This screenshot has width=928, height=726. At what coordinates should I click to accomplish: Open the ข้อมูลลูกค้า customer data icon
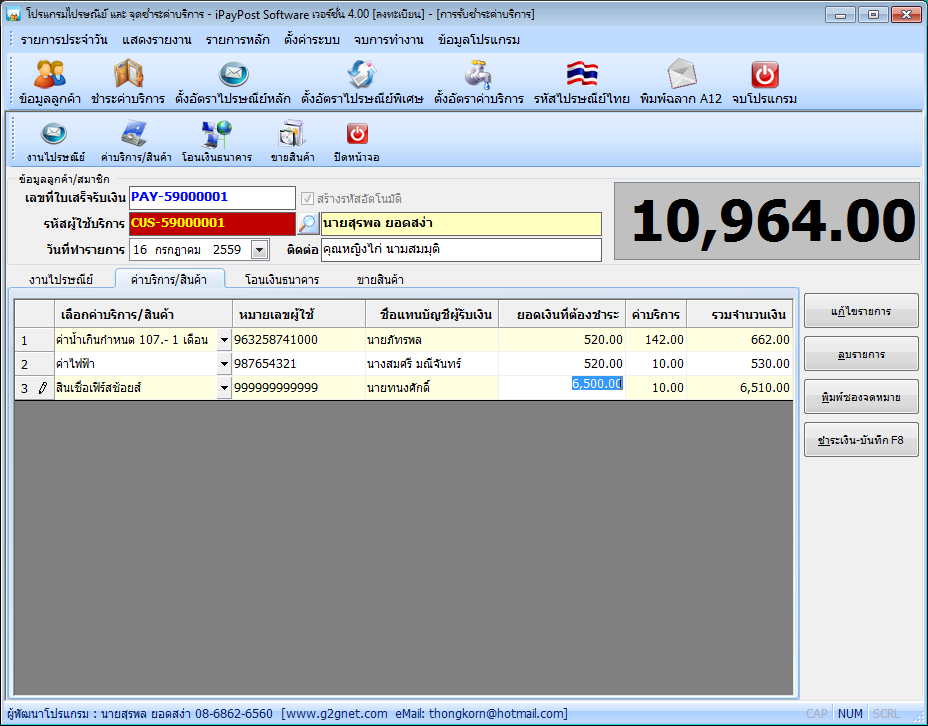(x=50, y=77)
